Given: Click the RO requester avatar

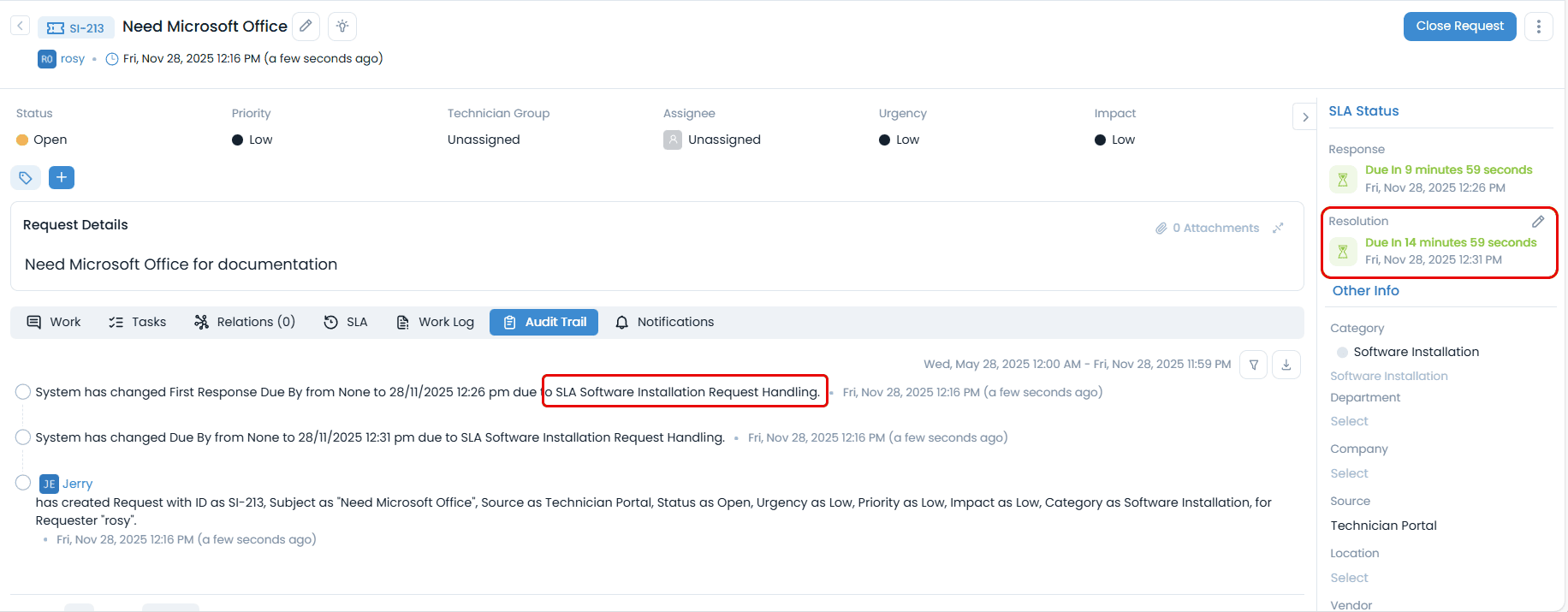Looking at the screenshot, I should tap(47, 59).
